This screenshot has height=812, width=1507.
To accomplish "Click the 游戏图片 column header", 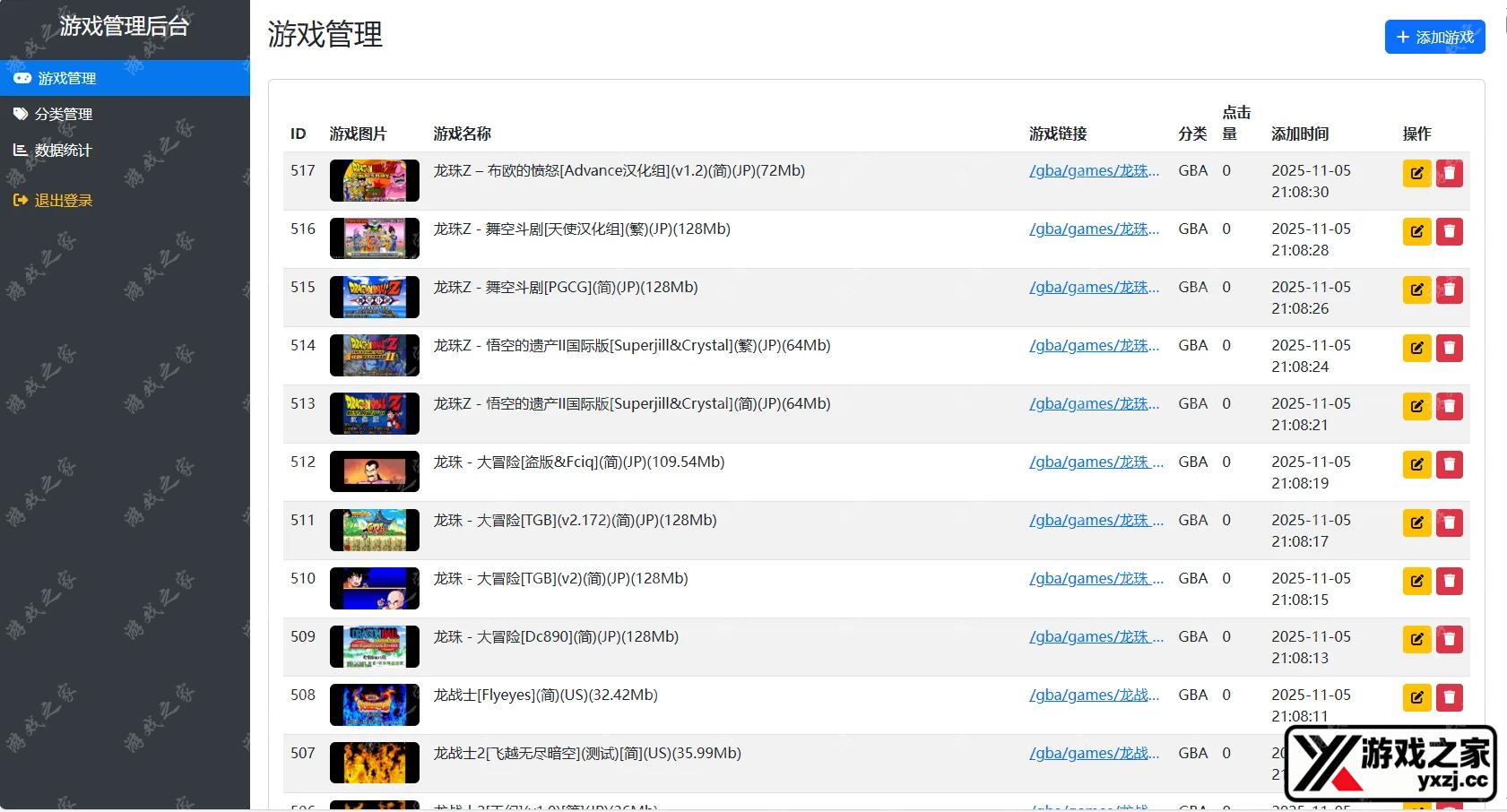I will pos(359,134).
